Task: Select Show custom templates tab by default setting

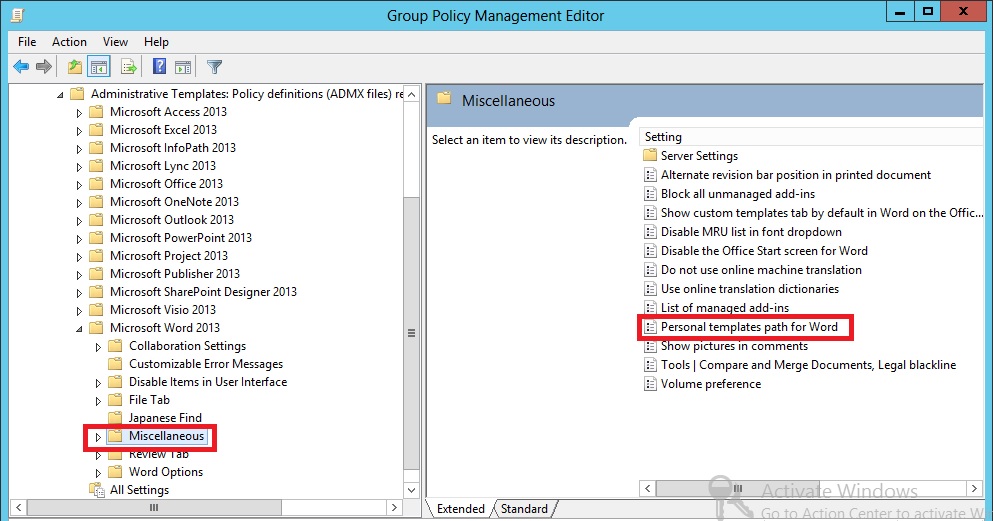Action: tap(822, 213)
